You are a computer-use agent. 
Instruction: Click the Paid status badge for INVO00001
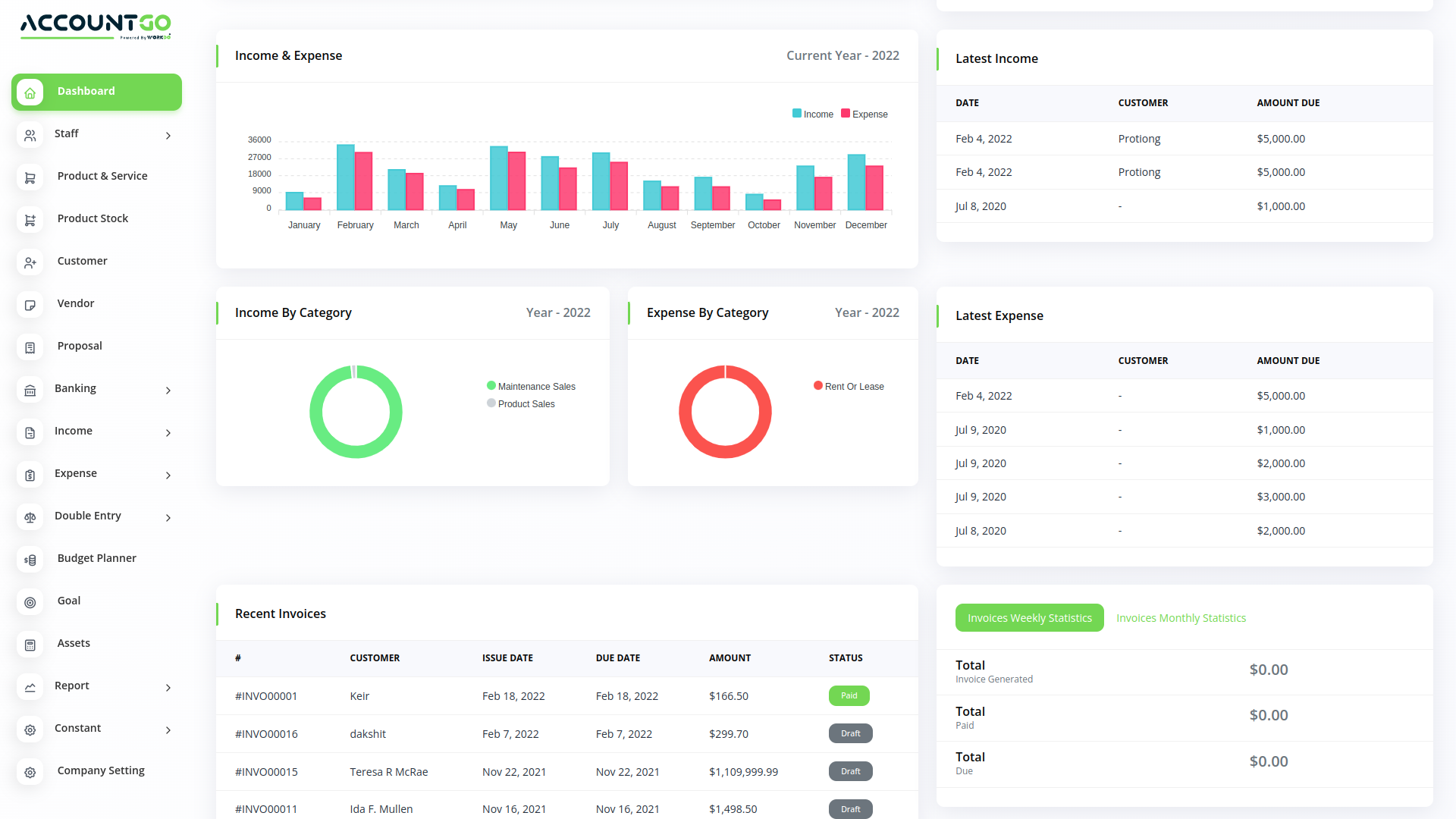click(849, 695)
